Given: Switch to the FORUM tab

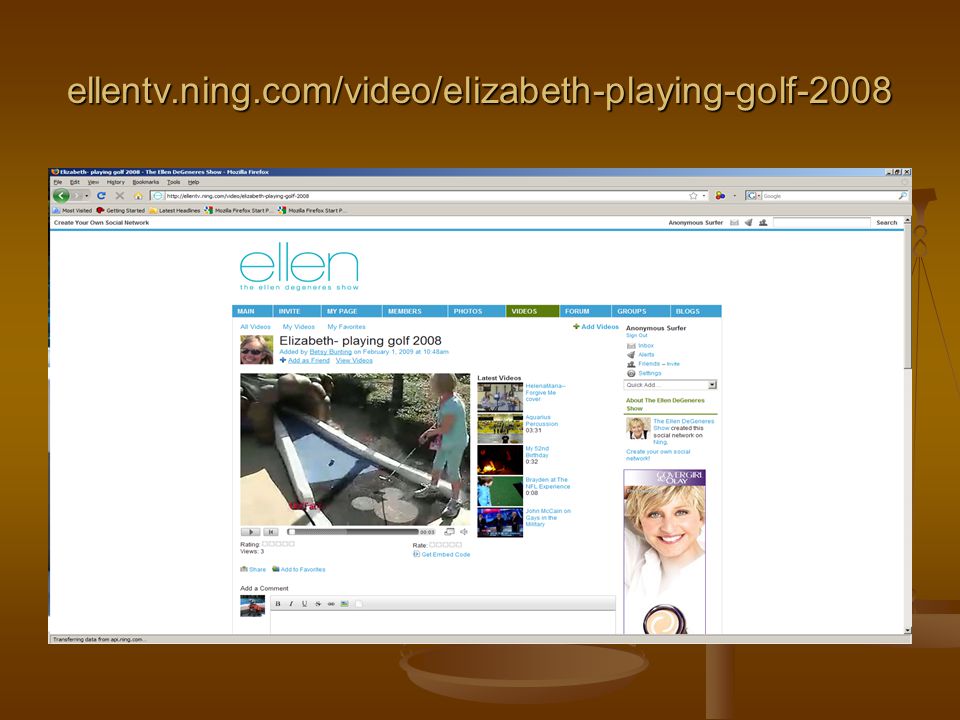Looking at the screenshot, I should pyautogui.click(x=585, y=311).
